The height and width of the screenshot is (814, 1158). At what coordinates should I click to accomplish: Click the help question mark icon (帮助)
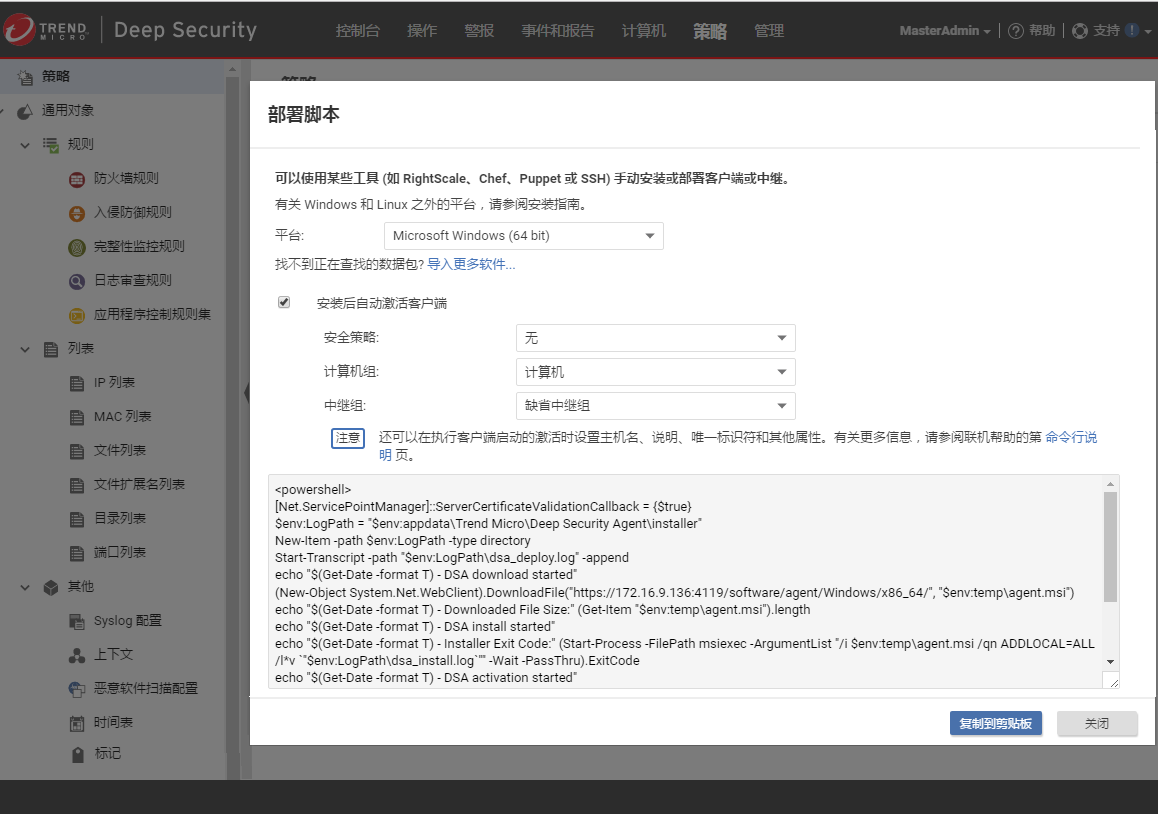[x=1015, y=31]
